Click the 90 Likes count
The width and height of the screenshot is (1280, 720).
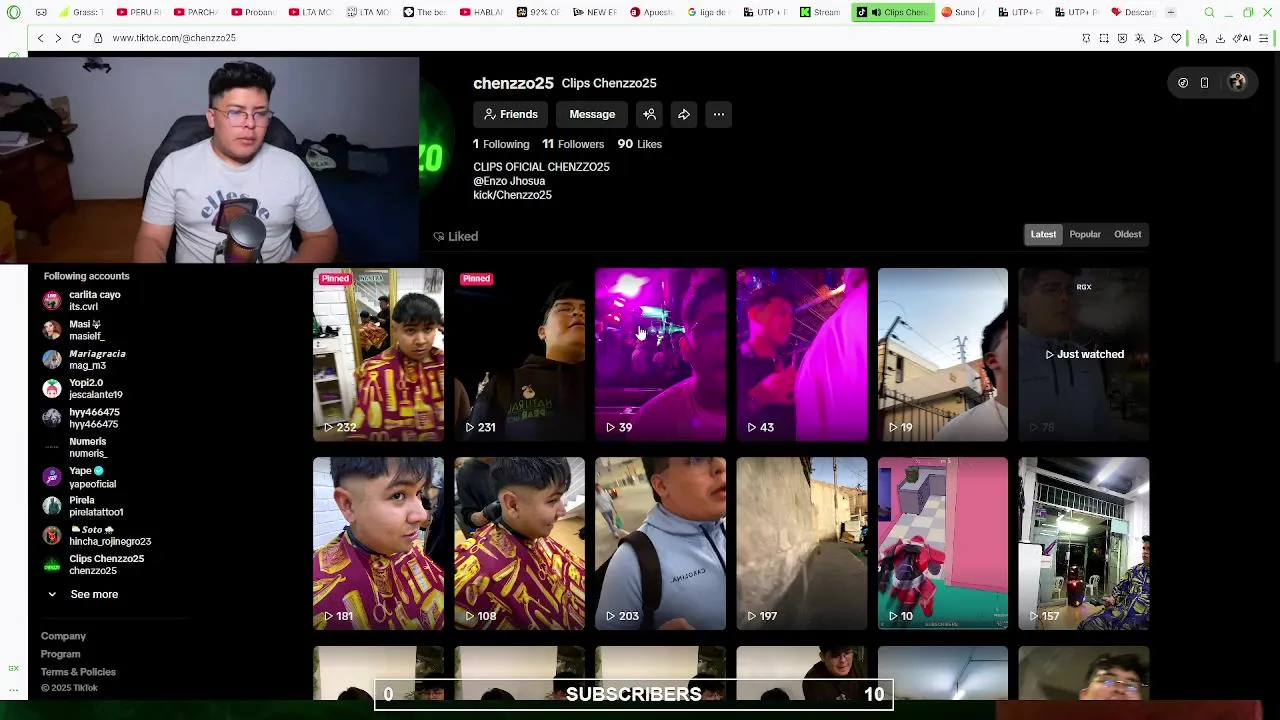coord(639,144)
